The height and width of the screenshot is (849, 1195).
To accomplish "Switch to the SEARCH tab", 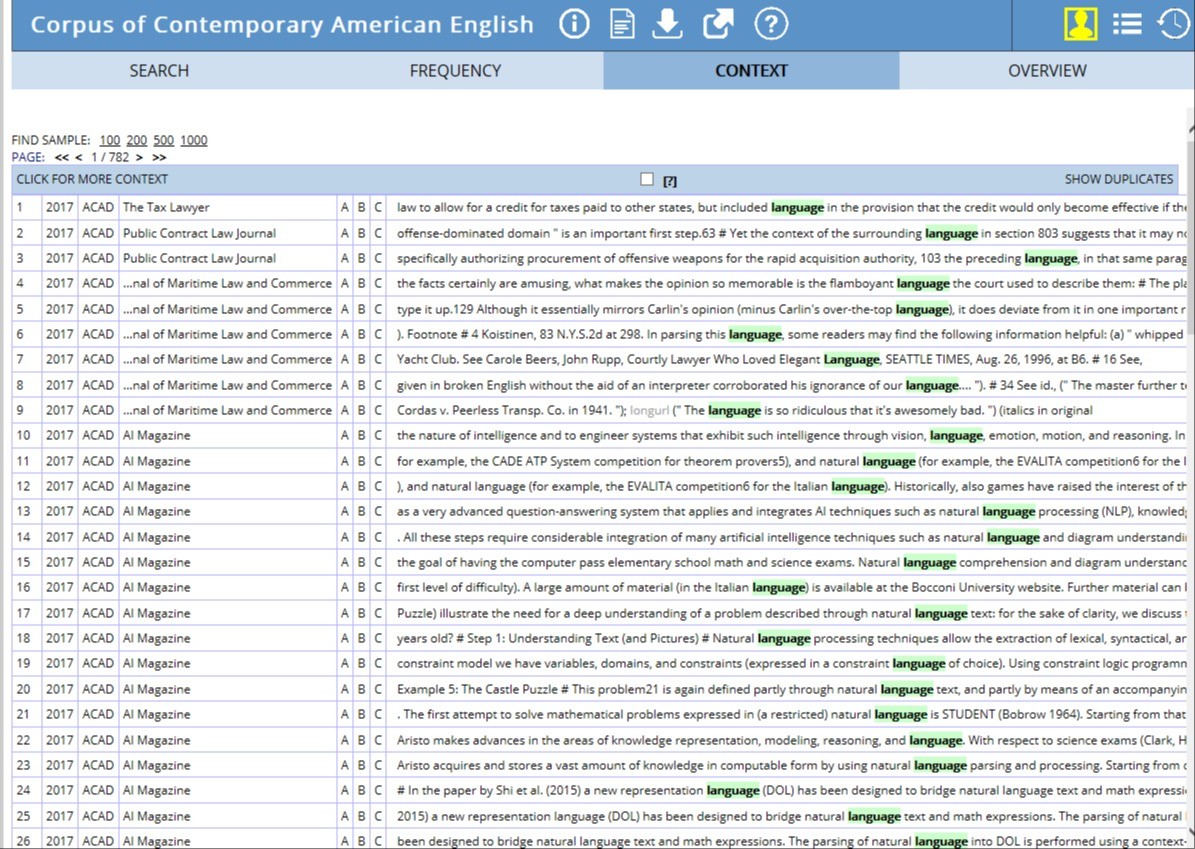I will click(159, 70).
